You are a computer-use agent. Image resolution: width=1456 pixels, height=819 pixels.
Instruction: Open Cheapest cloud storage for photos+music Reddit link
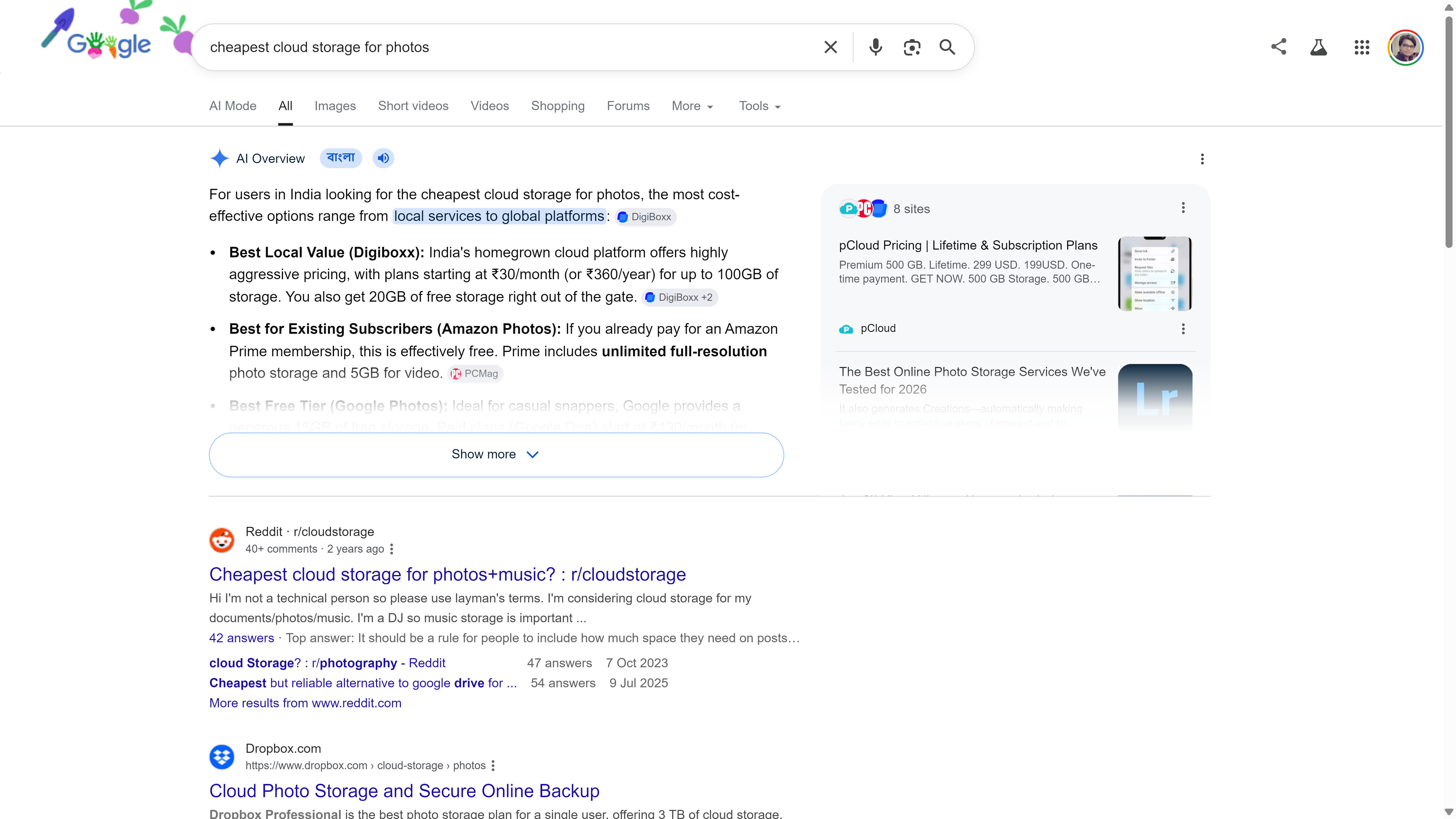(448, 574)
